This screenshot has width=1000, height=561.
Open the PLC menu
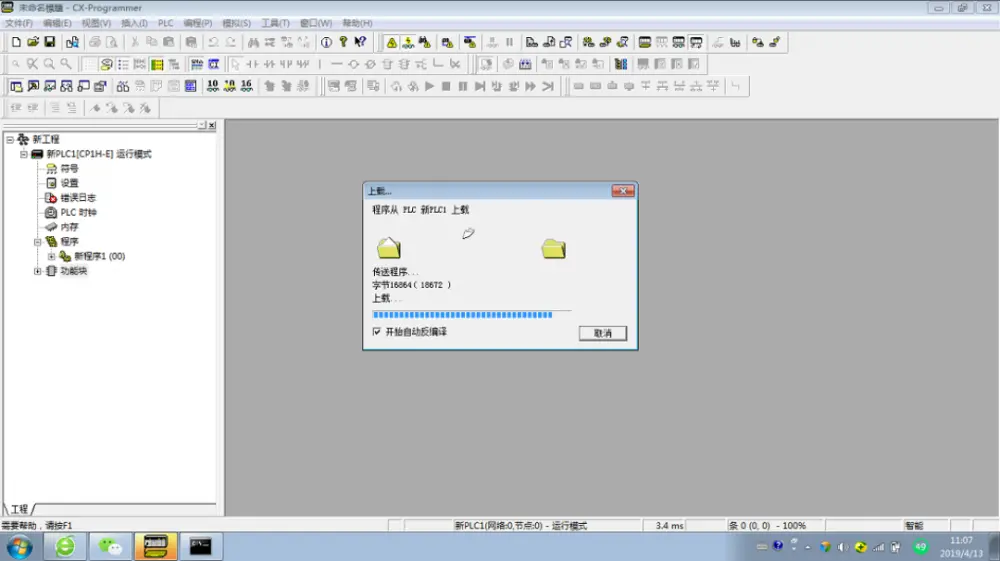166,23
